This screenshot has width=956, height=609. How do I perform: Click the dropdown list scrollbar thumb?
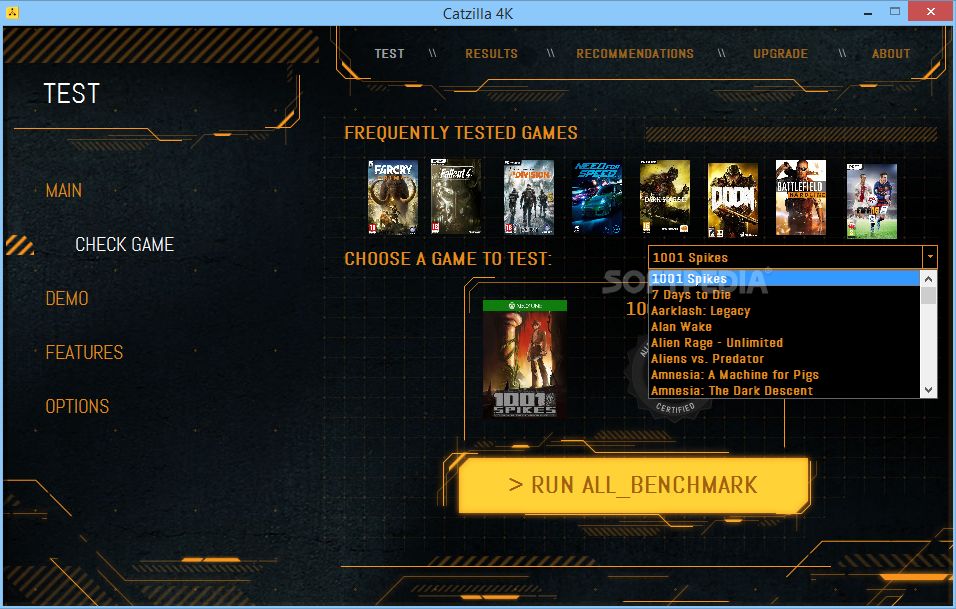(x=928, y=296)
